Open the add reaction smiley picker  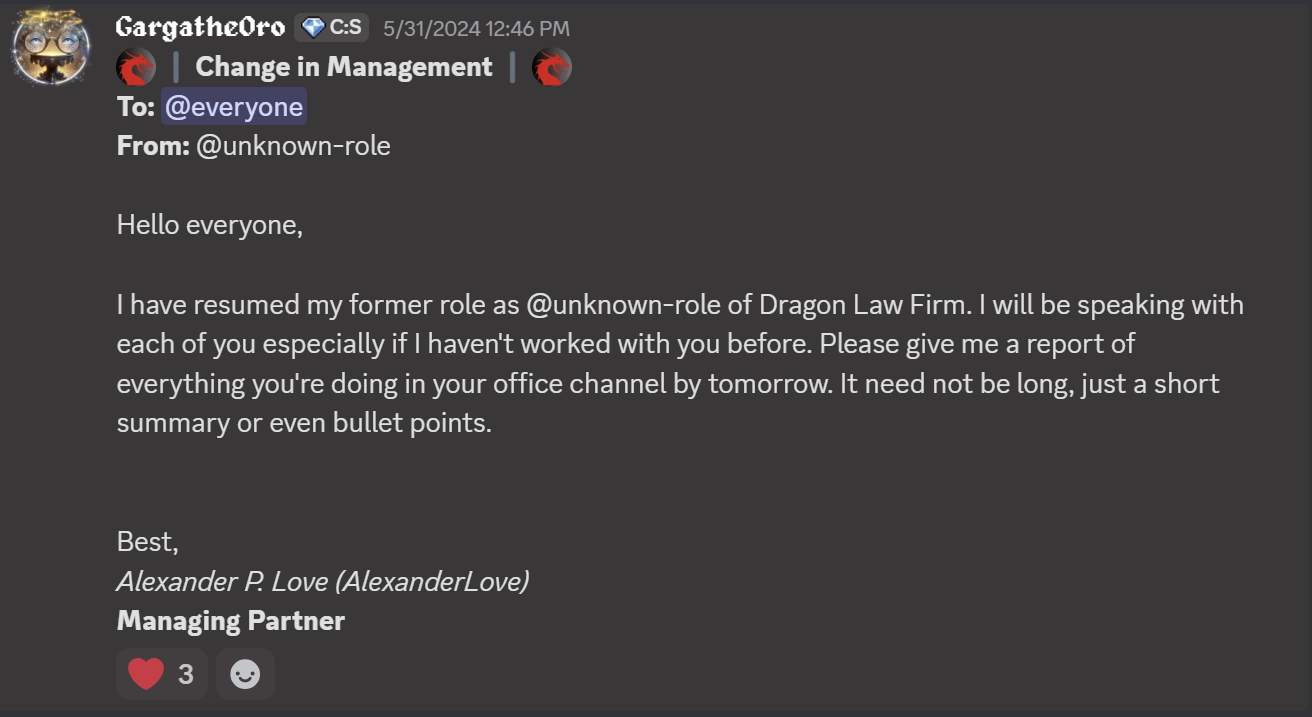[245, 674]
